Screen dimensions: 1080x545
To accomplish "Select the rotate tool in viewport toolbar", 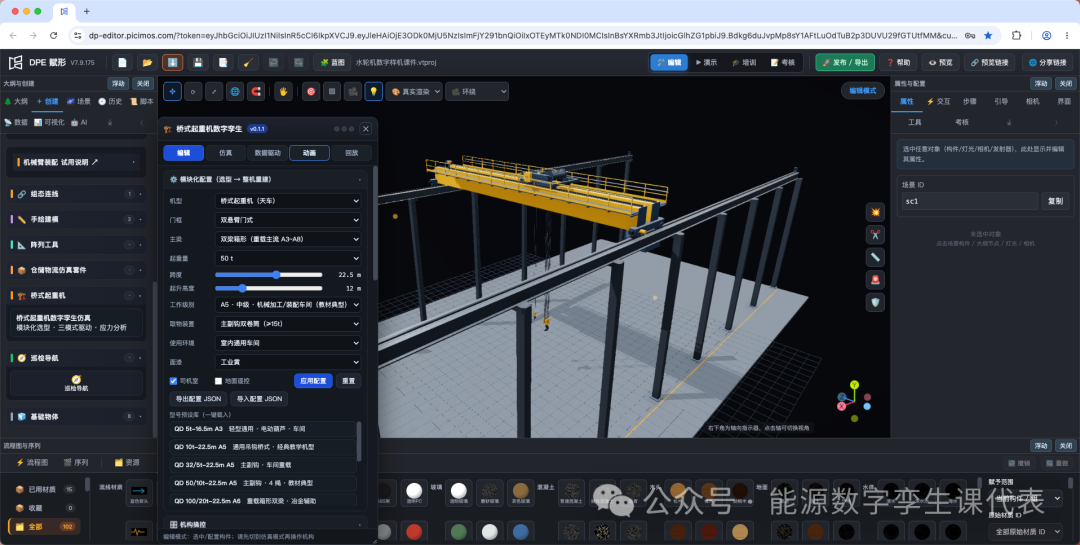I will [193, 91].
